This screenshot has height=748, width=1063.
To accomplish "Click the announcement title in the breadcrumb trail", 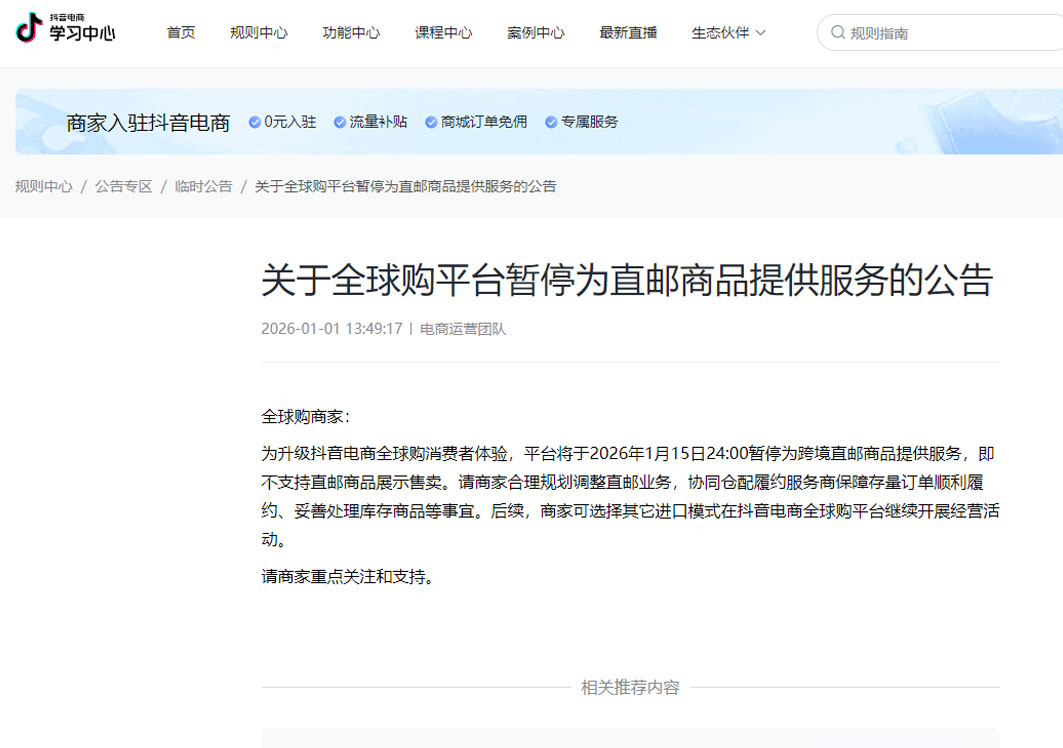I will click(404, 186).
